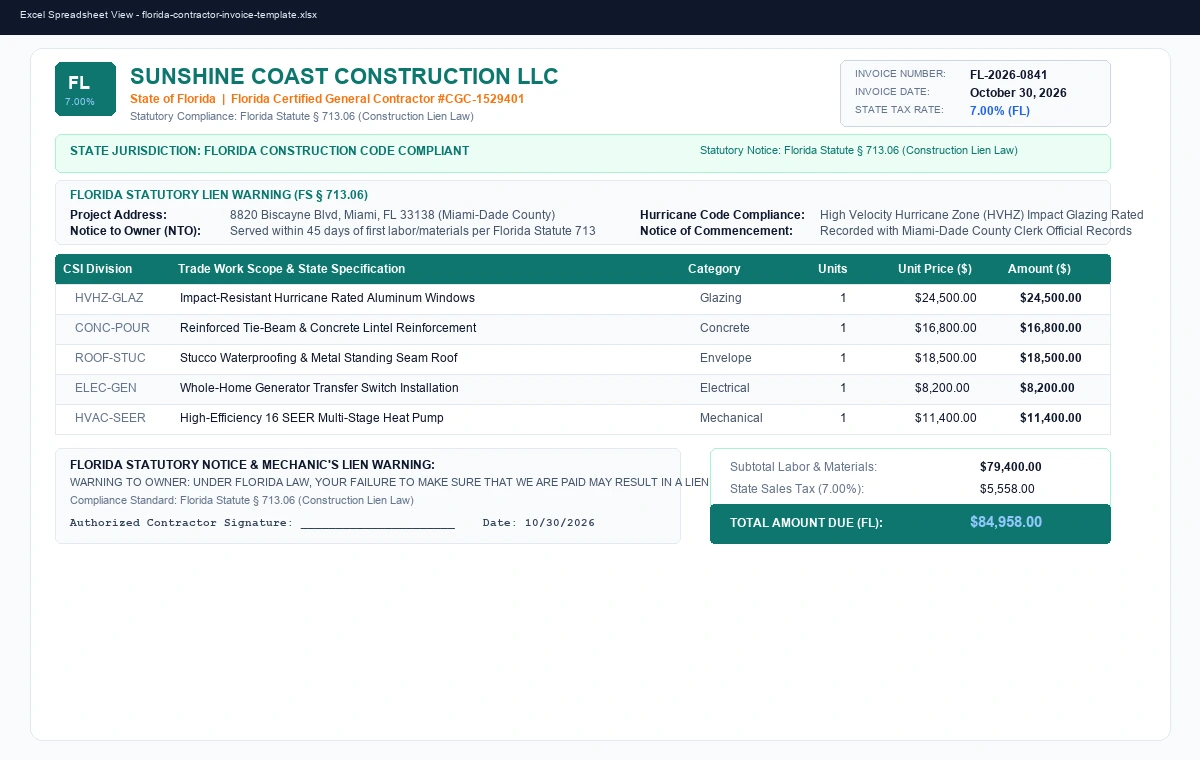This screenshot has width=1200, height=760.
Task: Click the WARNING TO OWNER lien paragraph
Action: click(x=389, y=483)
